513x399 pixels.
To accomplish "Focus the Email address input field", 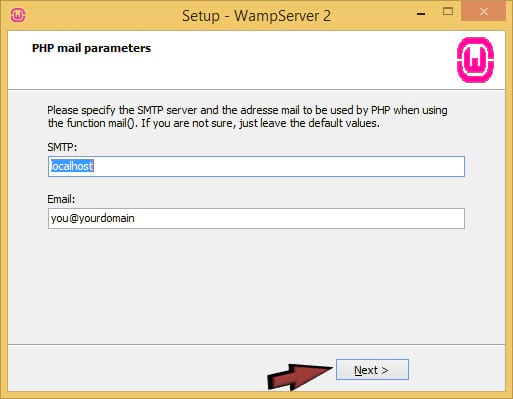I will click(x=256, y=218).
